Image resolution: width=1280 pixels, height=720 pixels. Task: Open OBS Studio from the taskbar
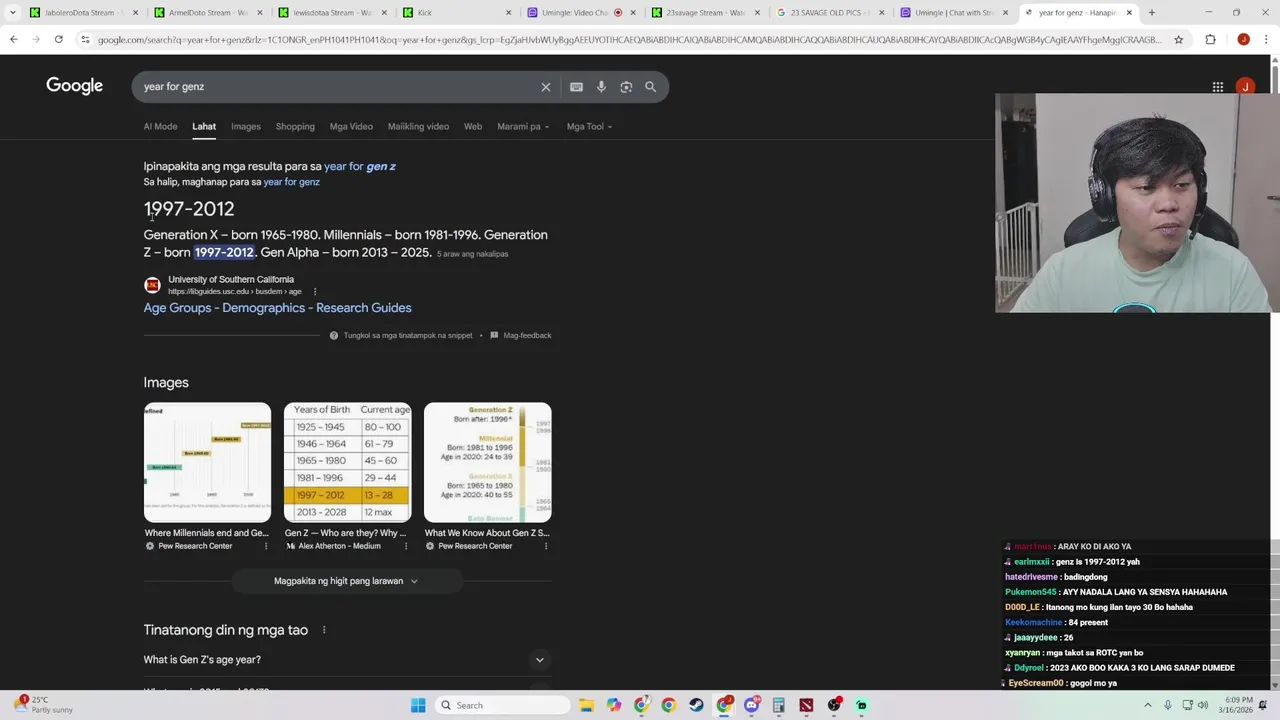[834, 705]
